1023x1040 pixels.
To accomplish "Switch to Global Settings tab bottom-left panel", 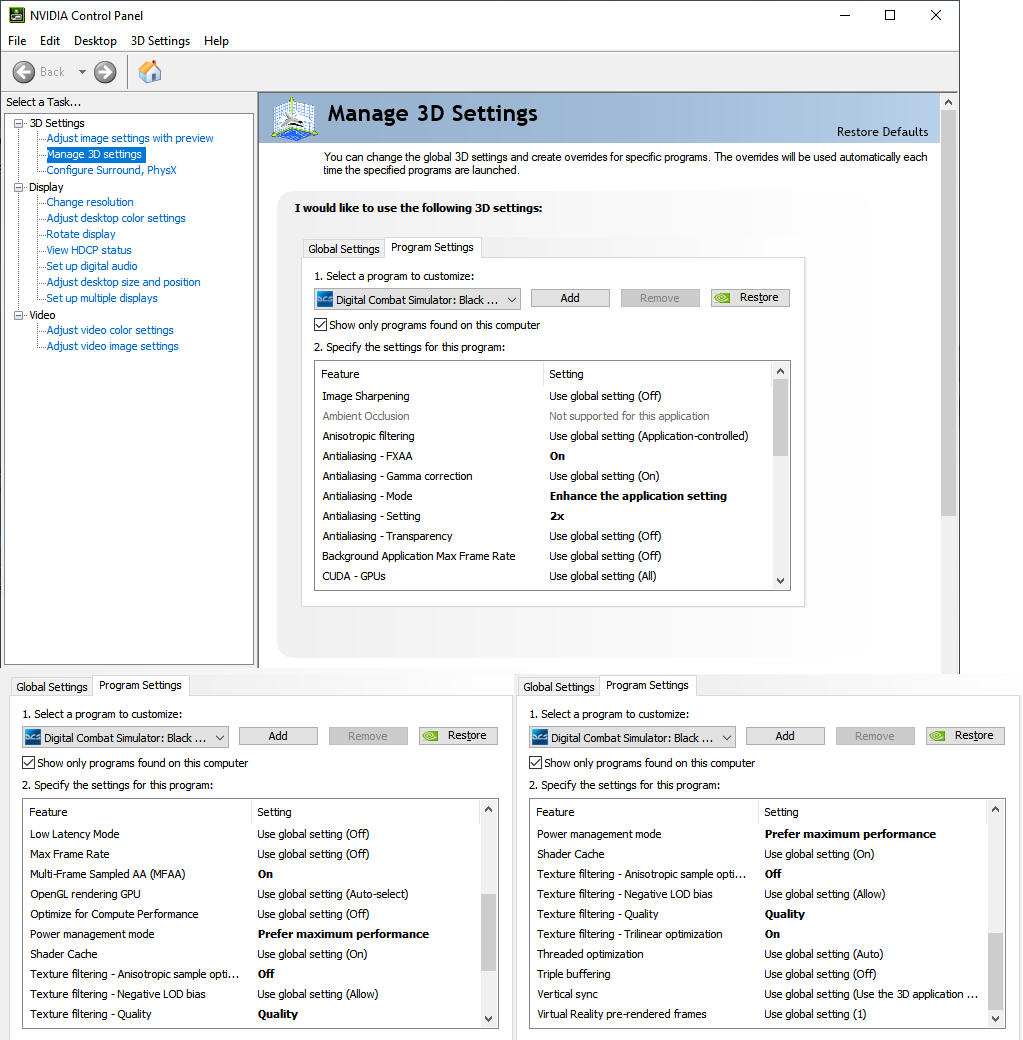I will pos(52,687).
